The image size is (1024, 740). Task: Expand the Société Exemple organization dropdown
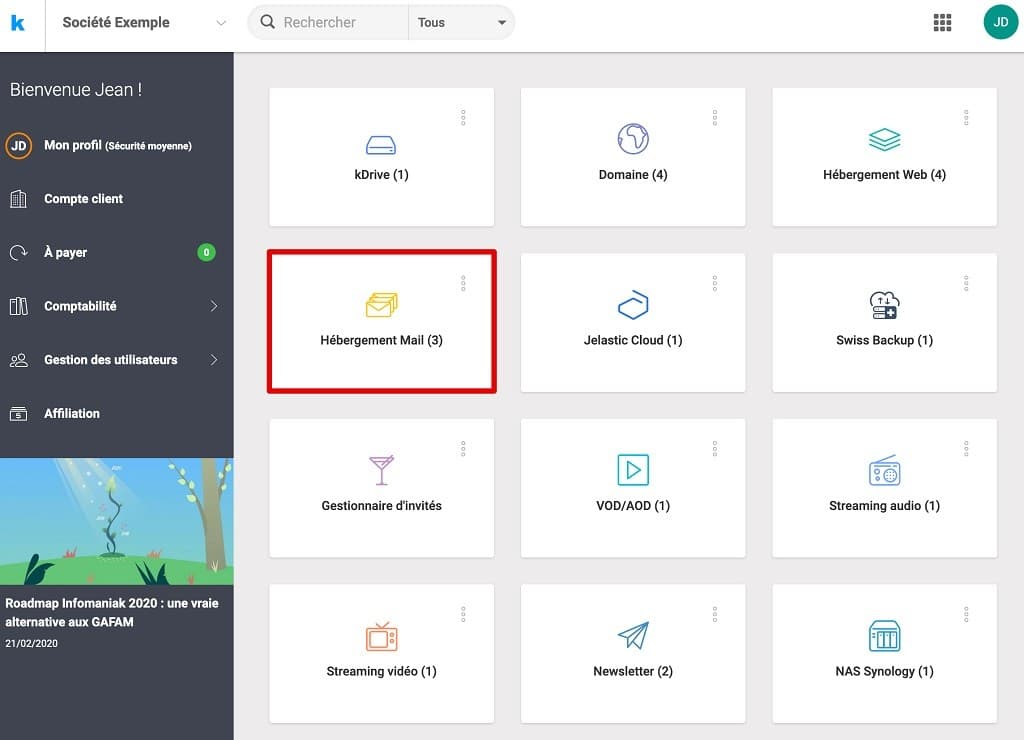221,23
